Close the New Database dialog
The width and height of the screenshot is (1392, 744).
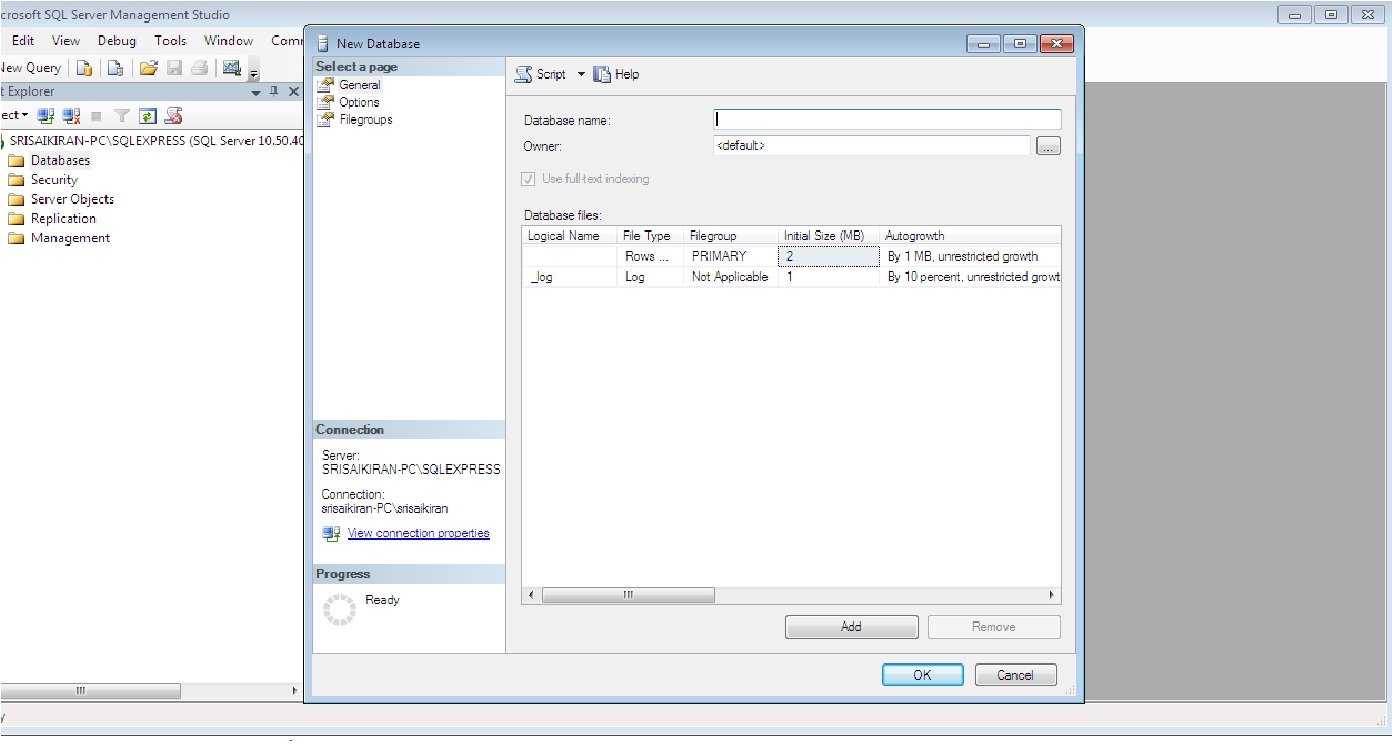tap(1055, 43)
